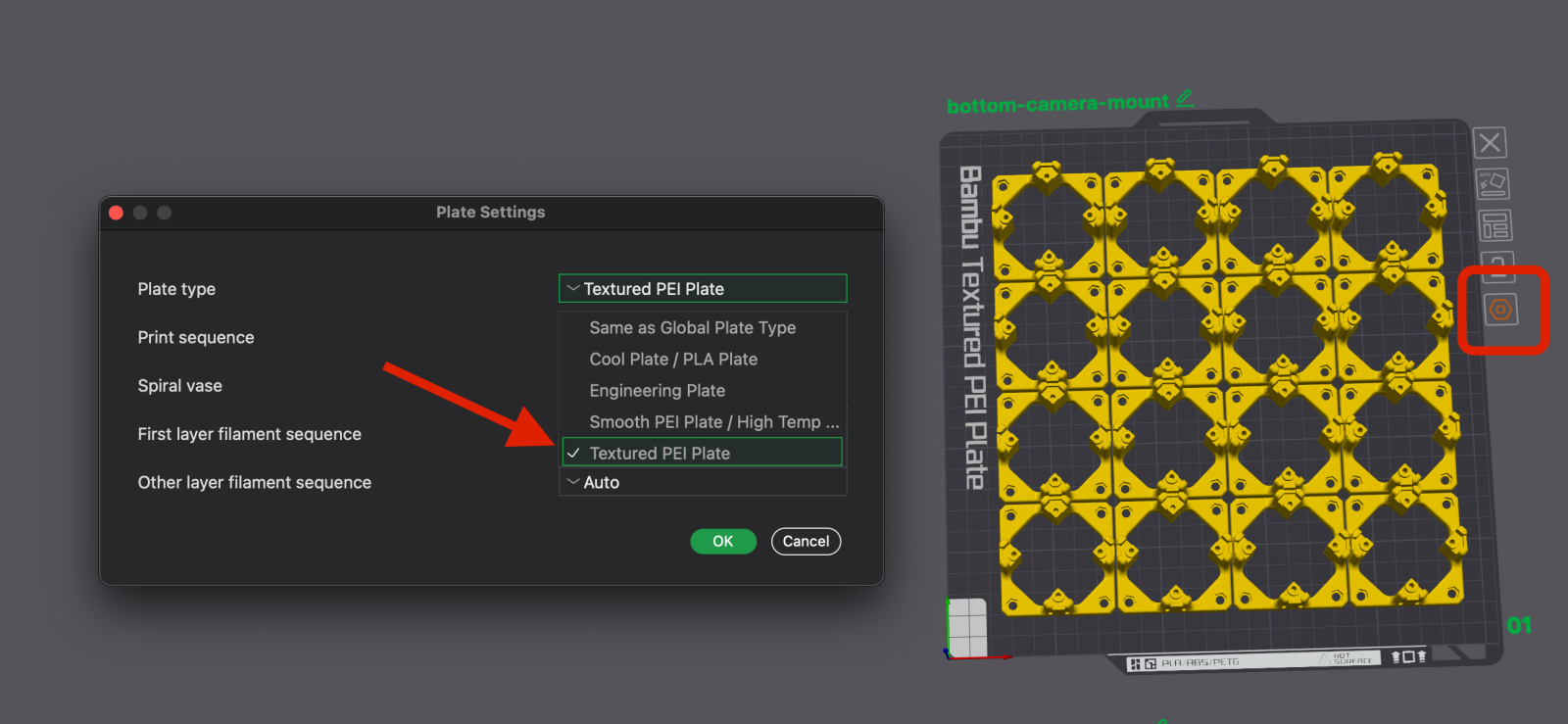Click the pencil icon to edit the plate name
Screen dimensions: 1568x724
click(x=1185, y=98)
